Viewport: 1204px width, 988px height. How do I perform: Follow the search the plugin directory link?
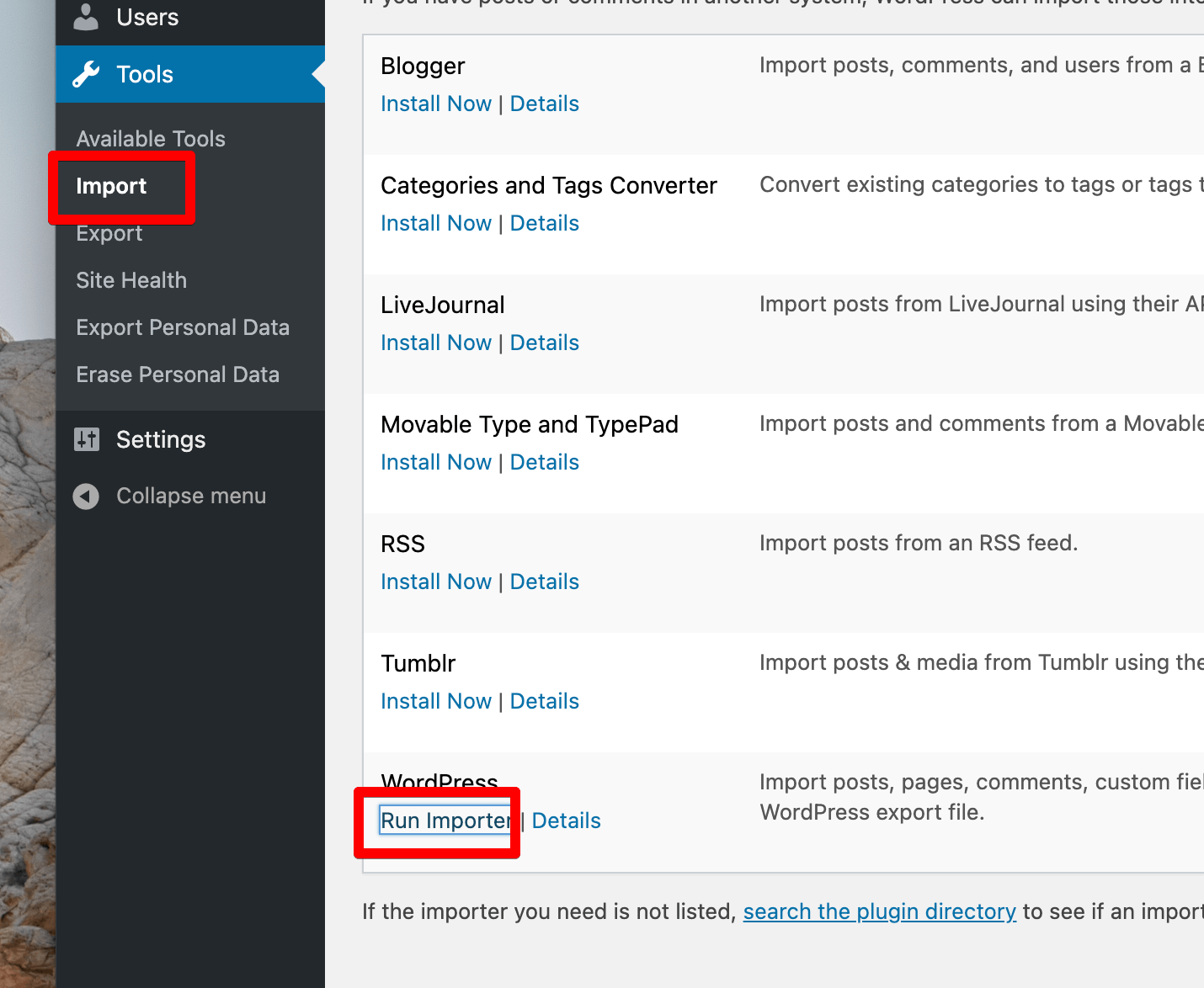point(879,911)
